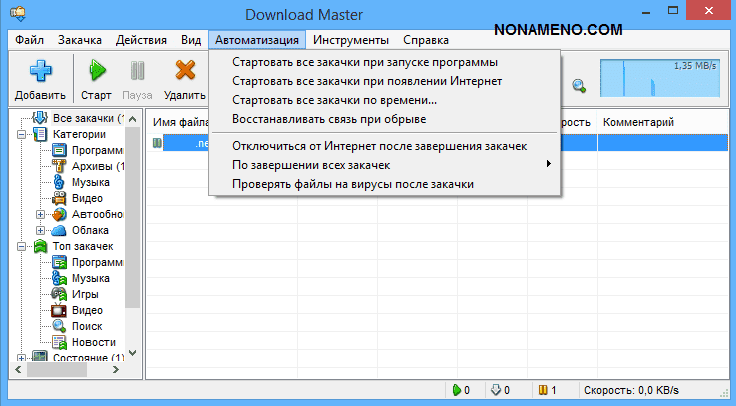The image size is (736, 406).
Task: Open the Инструменты menu
Action: [x=350, y=40]
